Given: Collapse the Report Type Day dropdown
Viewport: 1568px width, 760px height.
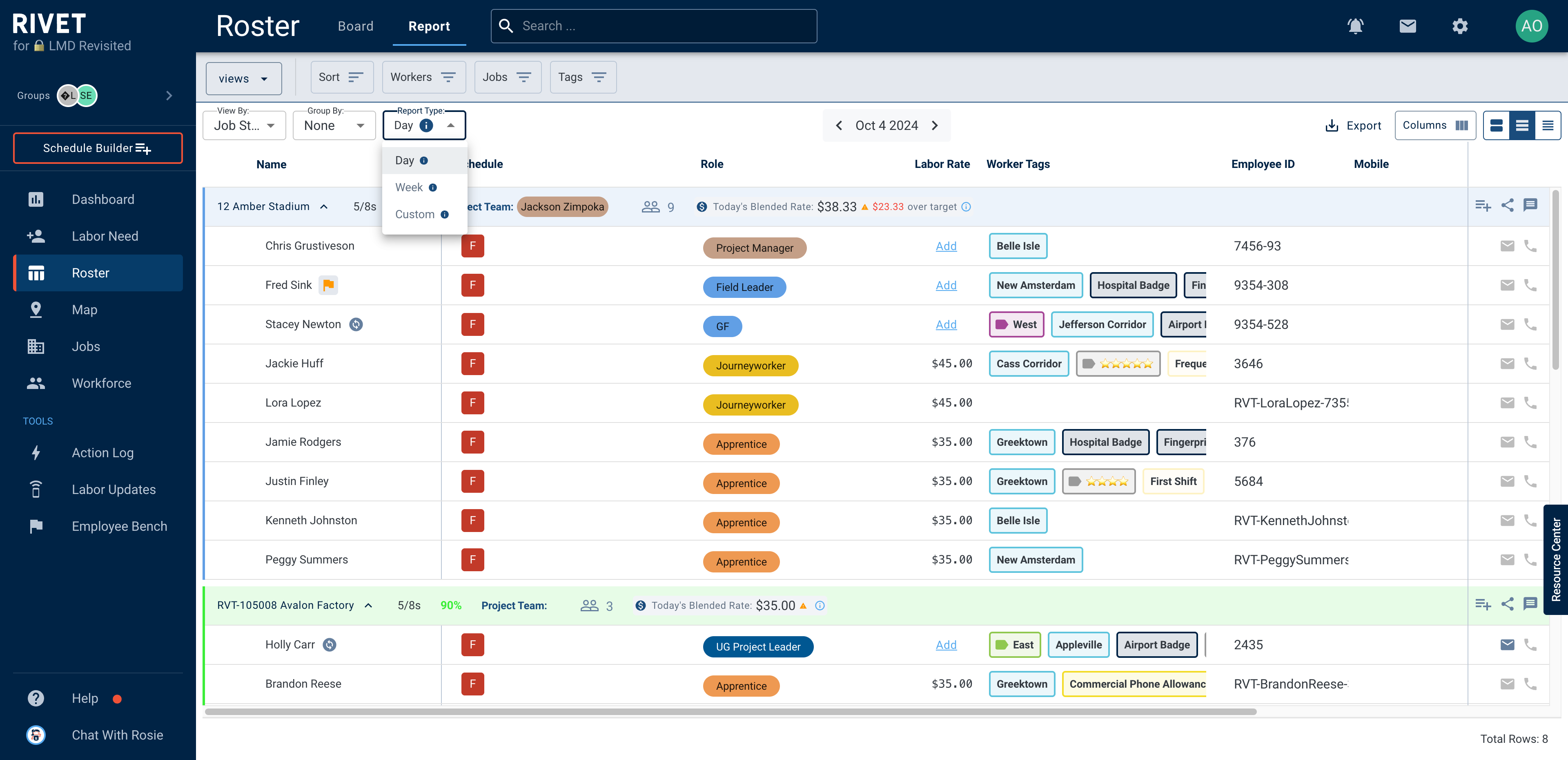Looking at the screenshot, I should [424, 125].
